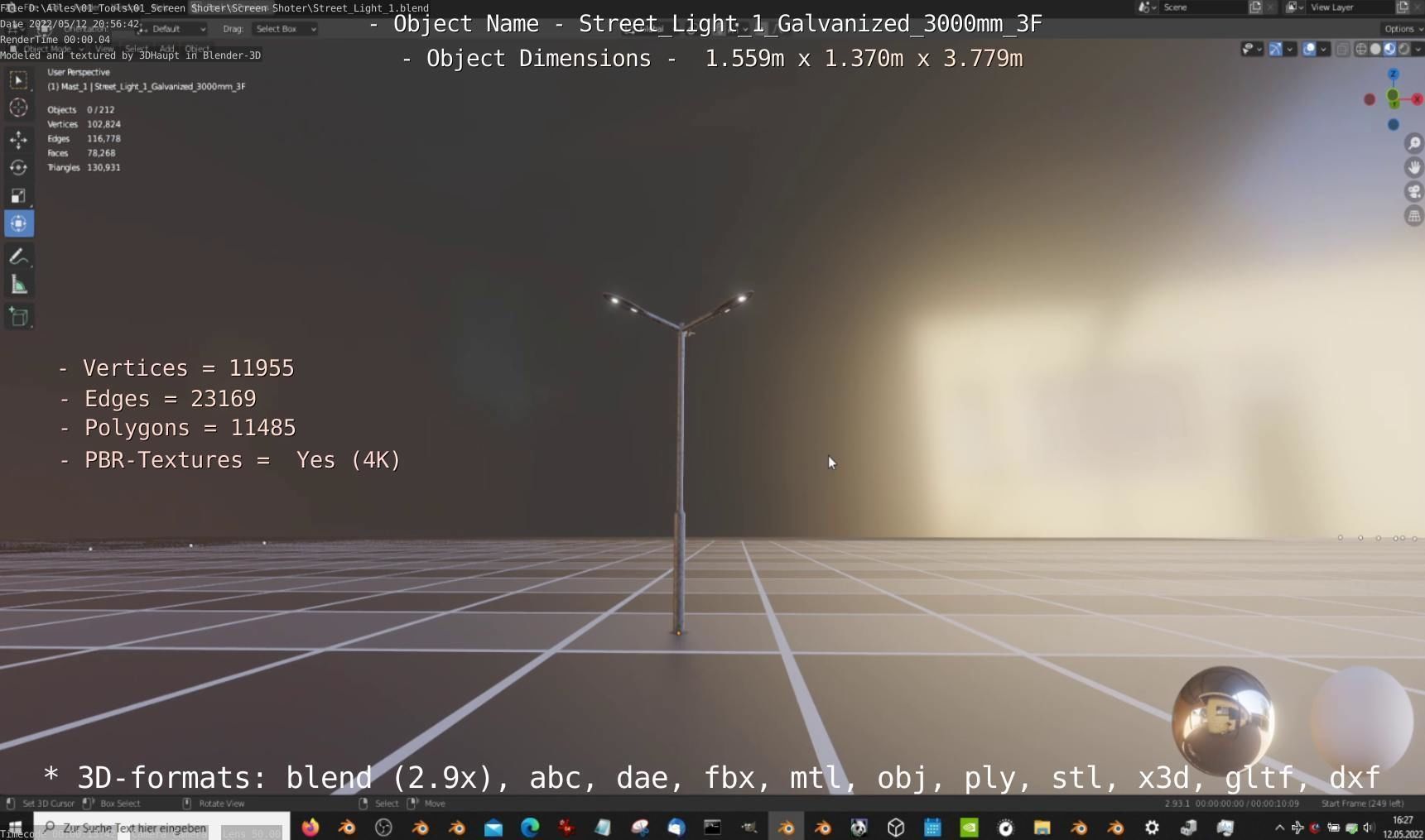Open the overlays settings dropdown arrow

[1324, 50]
